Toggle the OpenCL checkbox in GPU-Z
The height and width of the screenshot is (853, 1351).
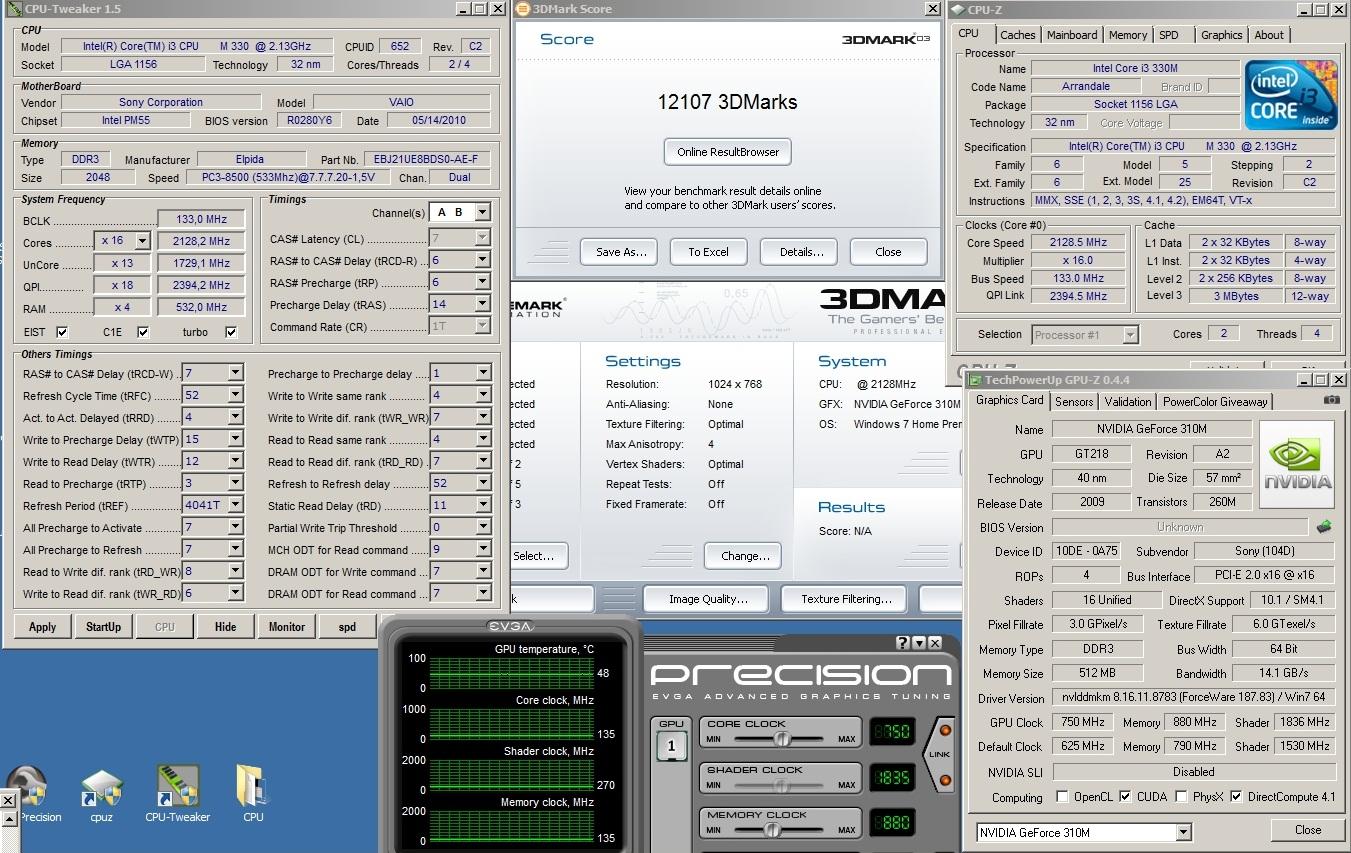[1062, 797]
